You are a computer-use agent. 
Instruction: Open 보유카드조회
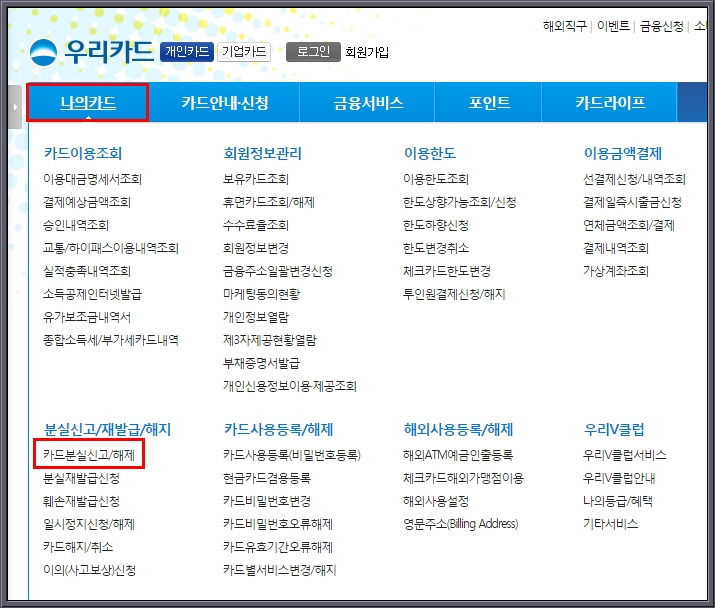(256, 179)
